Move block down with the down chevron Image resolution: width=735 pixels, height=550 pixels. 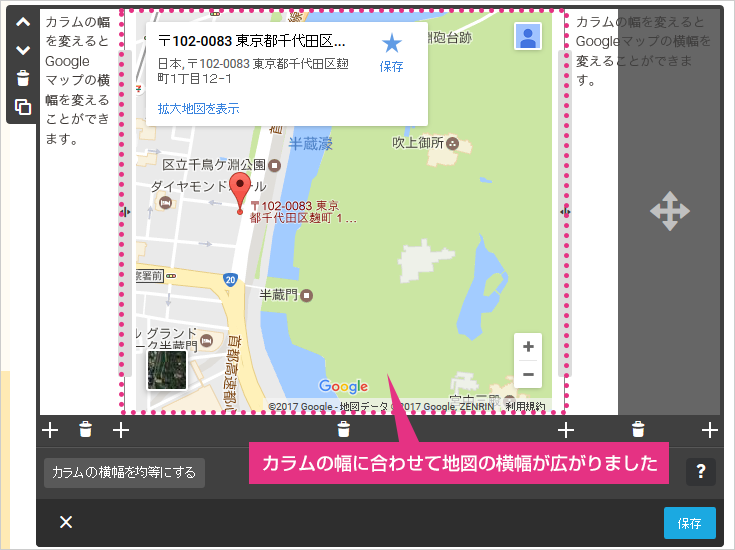coord(23,50)
